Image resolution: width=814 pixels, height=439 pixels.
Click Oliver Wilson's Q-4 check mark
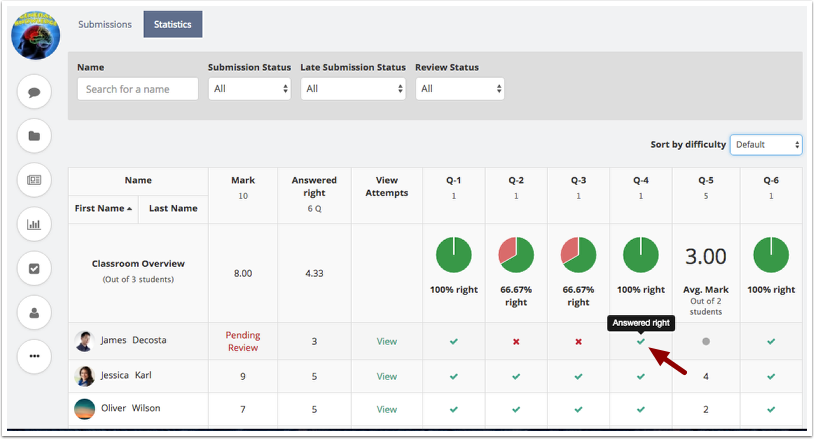(641, 409)
